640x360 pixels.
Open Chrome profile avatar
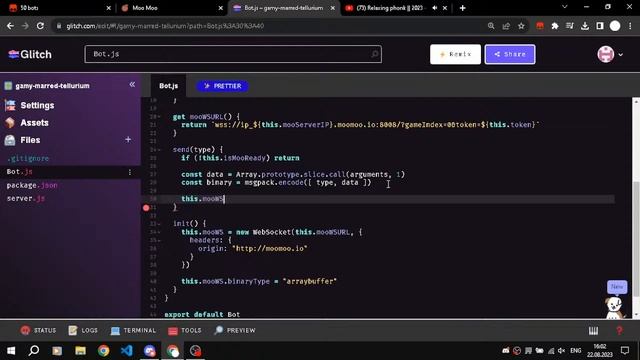615,26
